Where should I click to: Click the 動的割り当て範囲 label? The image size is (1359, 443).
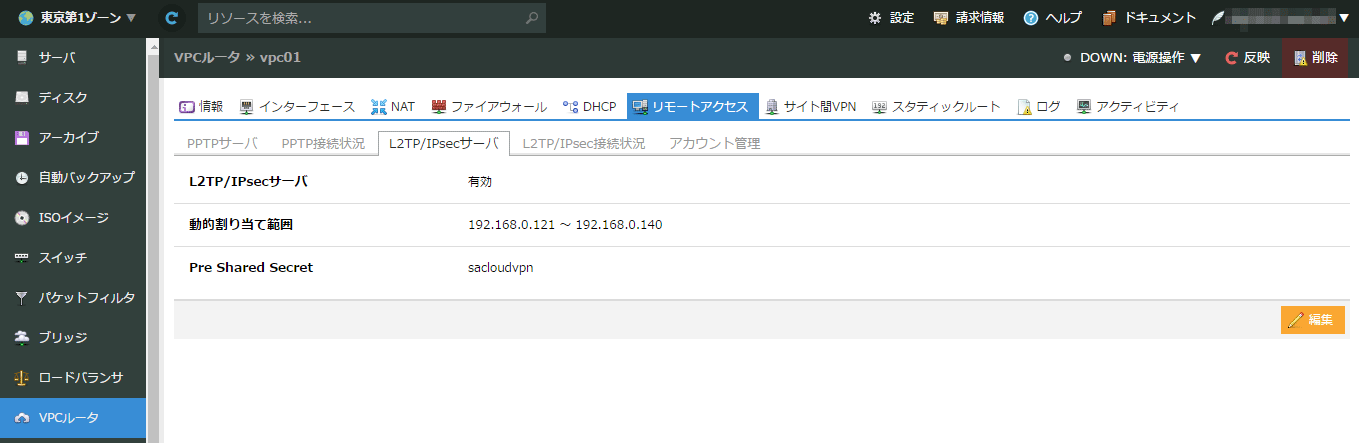pyautogui.click(x=240, y=224)
